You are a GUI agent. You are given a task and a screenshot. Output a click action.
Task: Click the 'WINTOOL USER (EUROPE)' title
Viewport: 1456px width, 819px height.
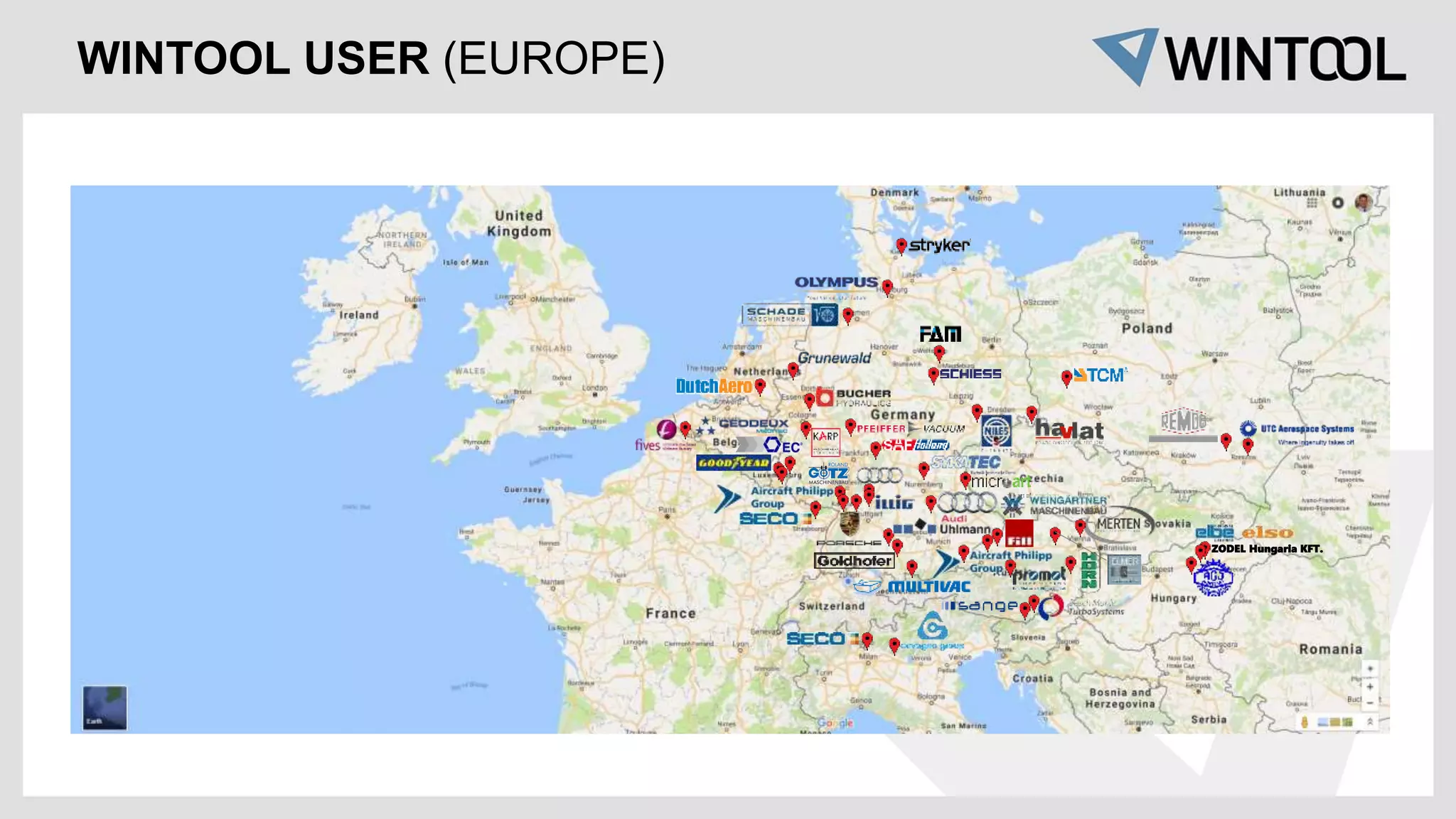[371, 58]
